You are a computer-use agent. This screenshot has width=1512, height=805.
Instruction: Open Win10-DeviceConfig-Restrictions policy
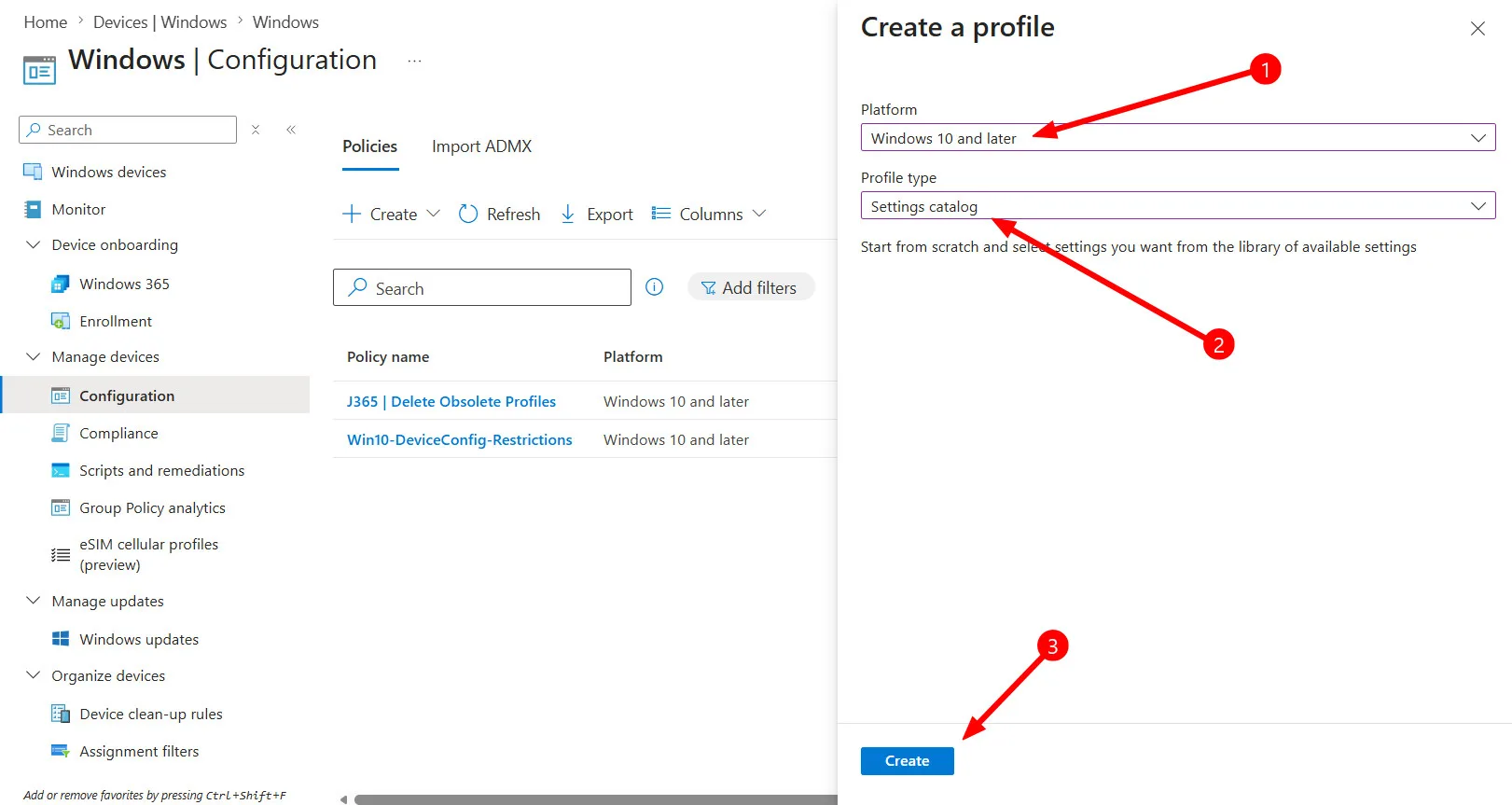point(460,439)
